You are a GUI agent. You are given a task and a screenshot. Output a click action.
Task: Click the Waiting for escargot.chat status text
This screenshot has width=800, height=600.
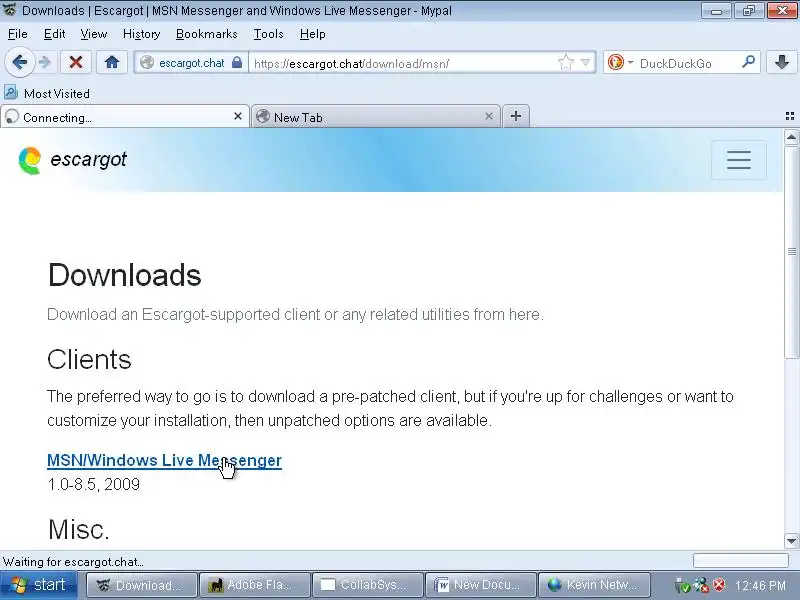coord(73,562)
